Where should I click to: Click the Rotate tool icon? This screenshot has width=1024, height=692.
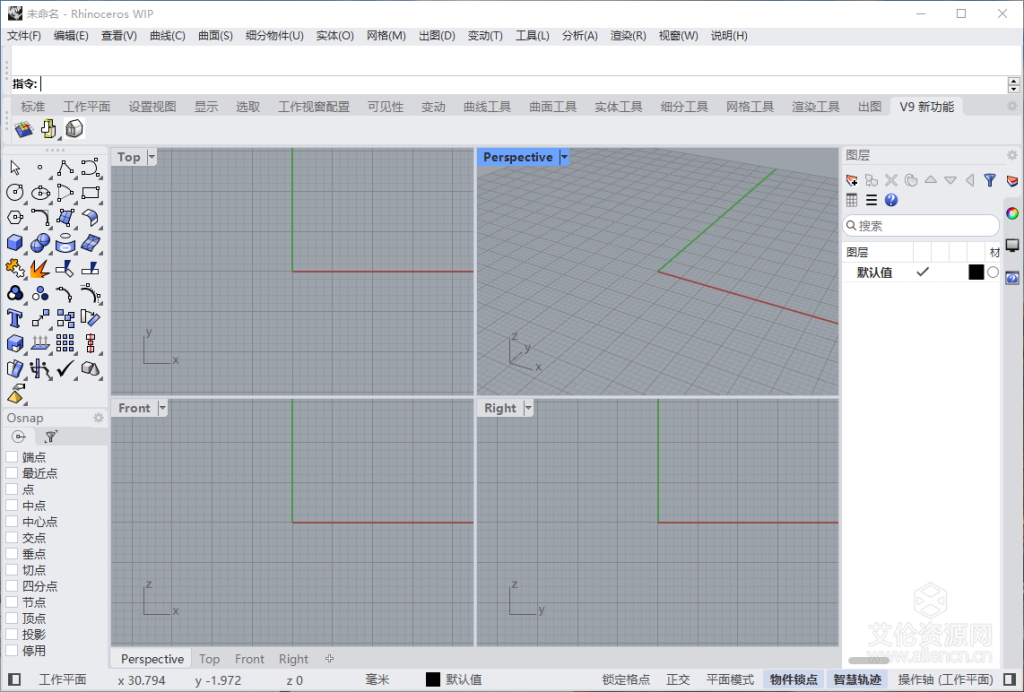pyautogui.click(x=90, y=318)
